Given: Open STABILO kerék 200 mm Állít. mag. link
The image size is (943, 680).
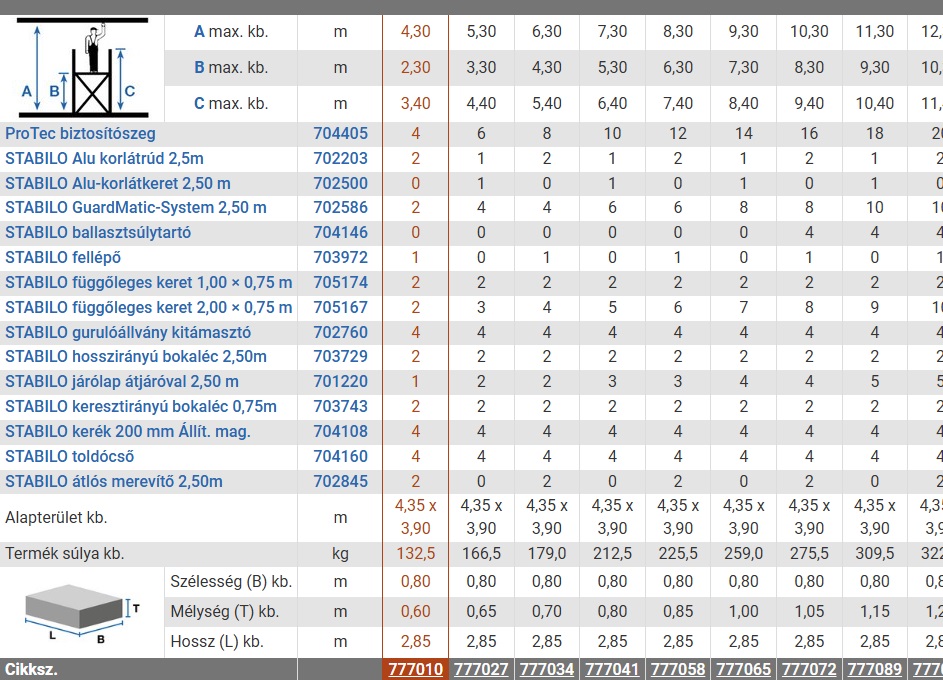Looking at the screenshot, I should (128, 432).
